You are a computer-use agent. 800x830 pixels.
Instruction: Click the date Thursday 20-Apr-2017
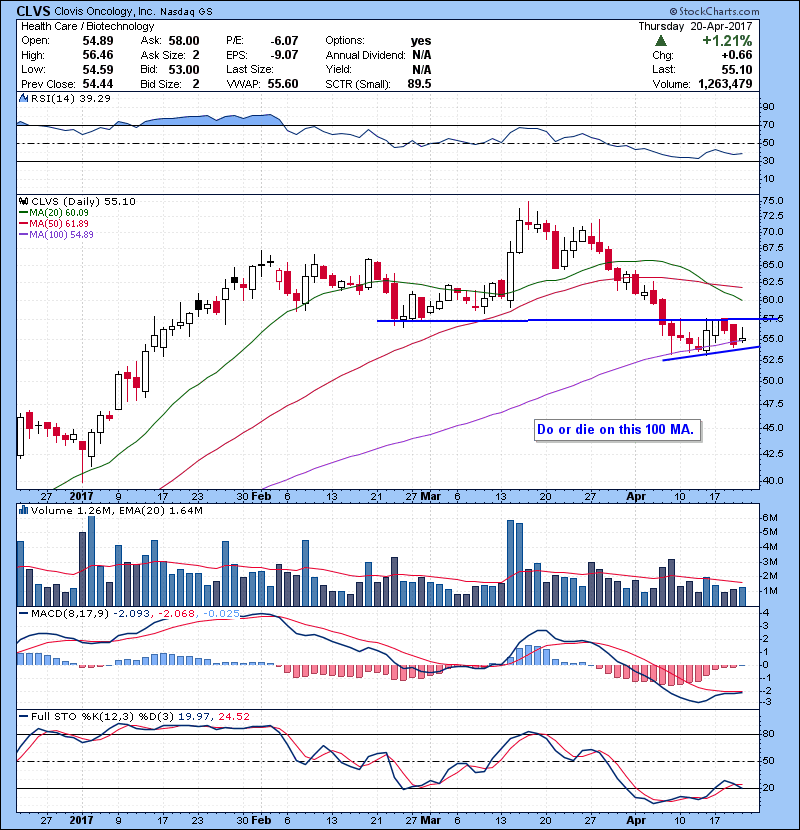point(695,26)
